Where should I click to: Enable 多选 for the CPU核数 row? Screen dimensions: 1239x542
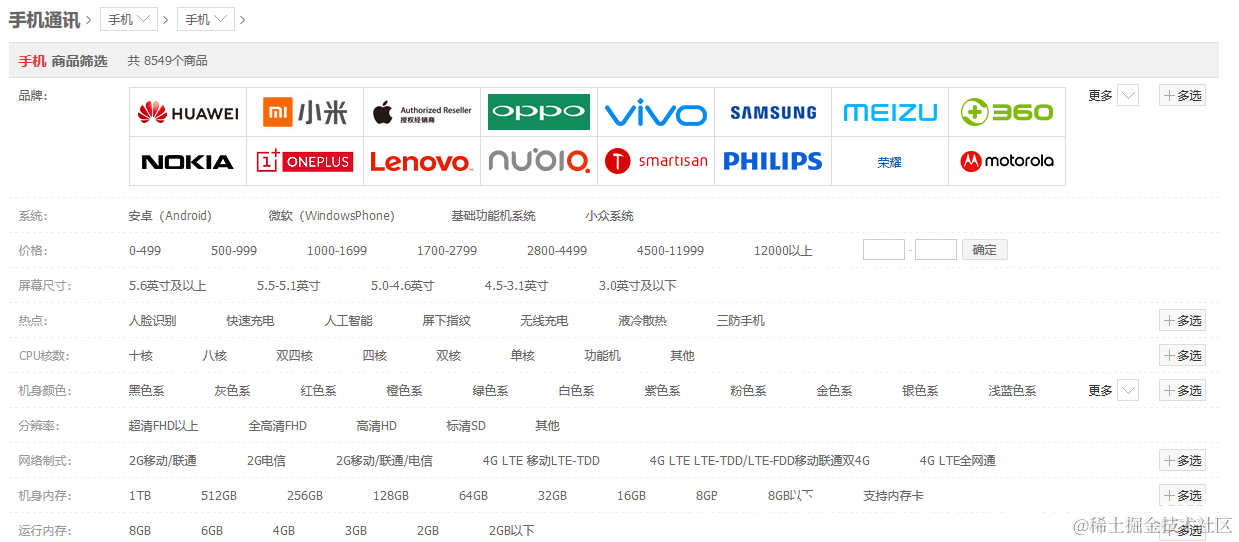tap(1182, 356)
